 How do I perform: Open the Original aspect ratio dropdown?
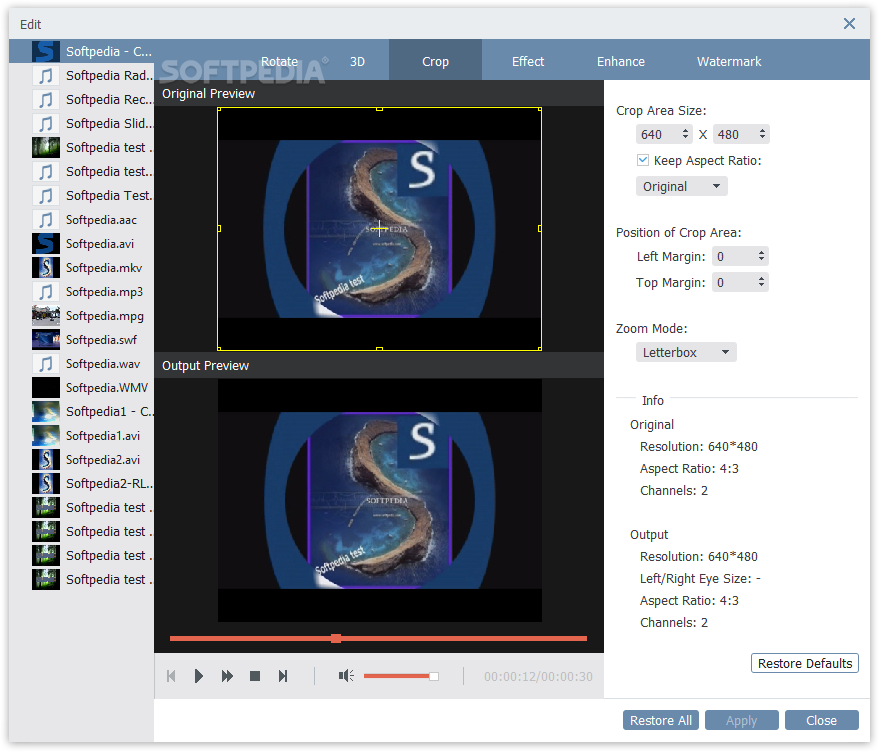click(682, 186)
